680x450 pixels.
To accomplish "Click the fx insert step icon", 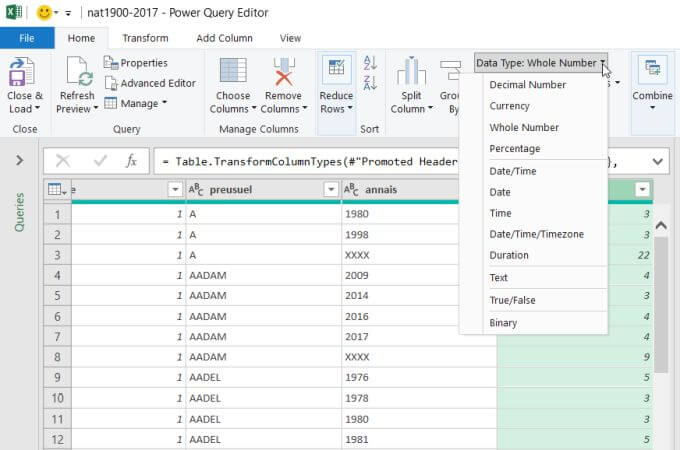I will [131, 161].
